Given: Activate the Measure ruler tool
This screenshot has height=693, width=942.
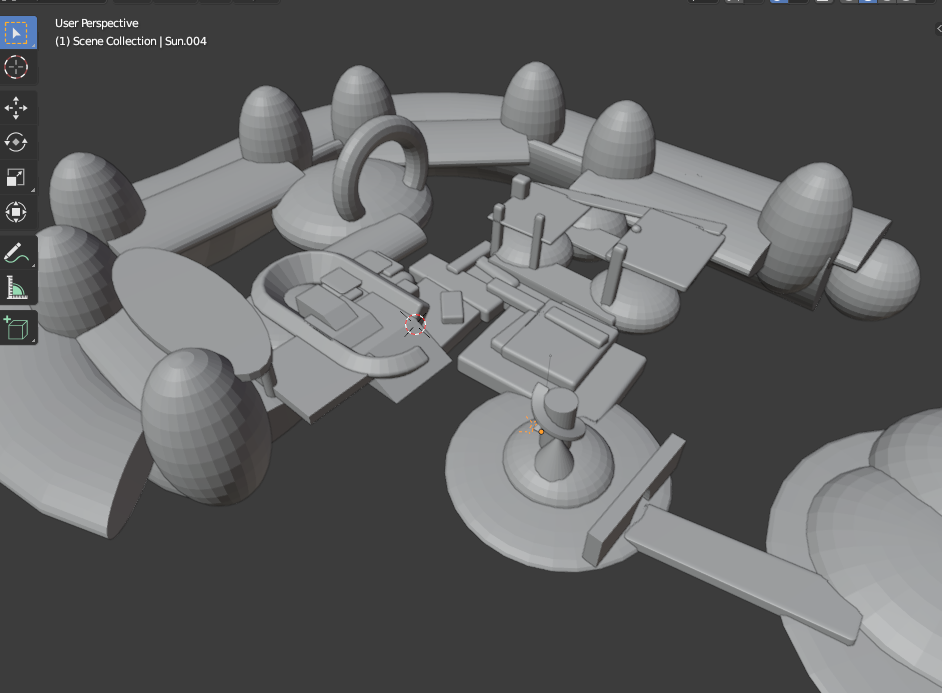Looking at the screenshot, I should coord(16,287).
